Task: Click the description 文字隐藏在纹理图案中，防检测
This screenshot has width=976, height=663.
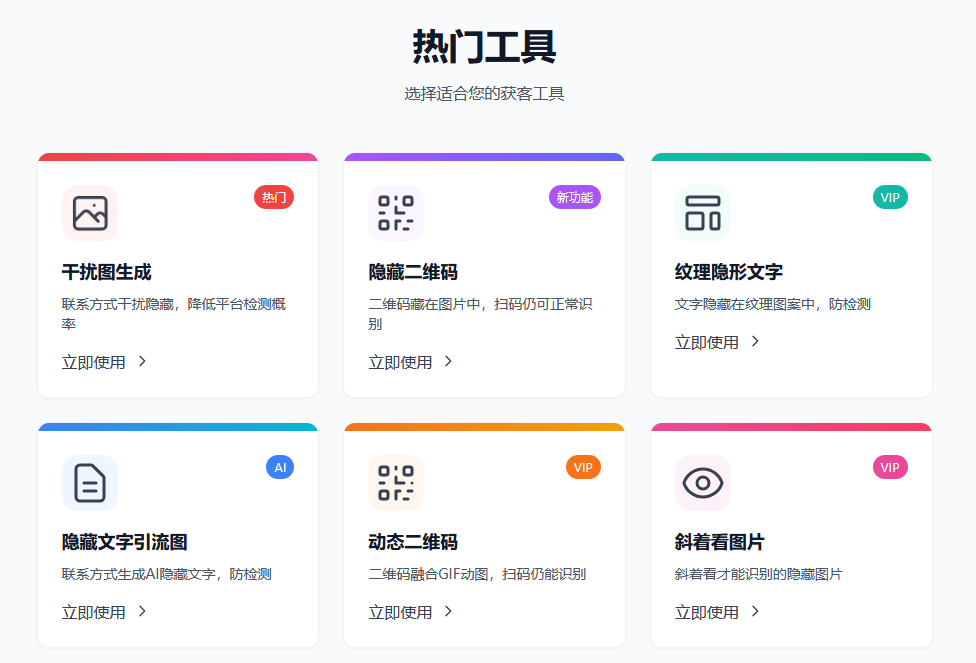Action: point(773,304)
